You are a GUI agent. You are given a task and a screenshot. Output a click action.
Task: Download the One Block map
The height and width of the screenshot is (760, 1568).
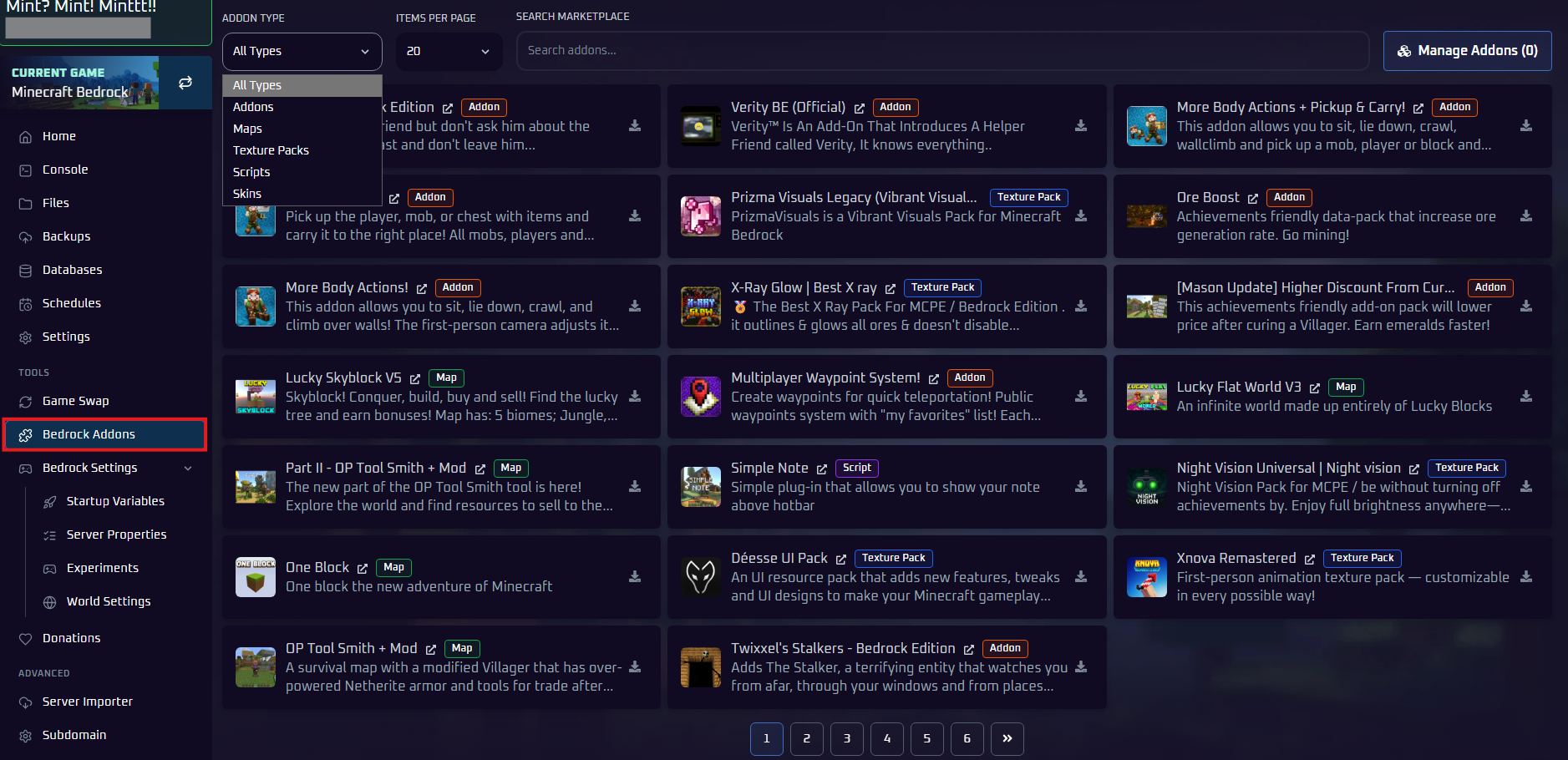[635, 576]
